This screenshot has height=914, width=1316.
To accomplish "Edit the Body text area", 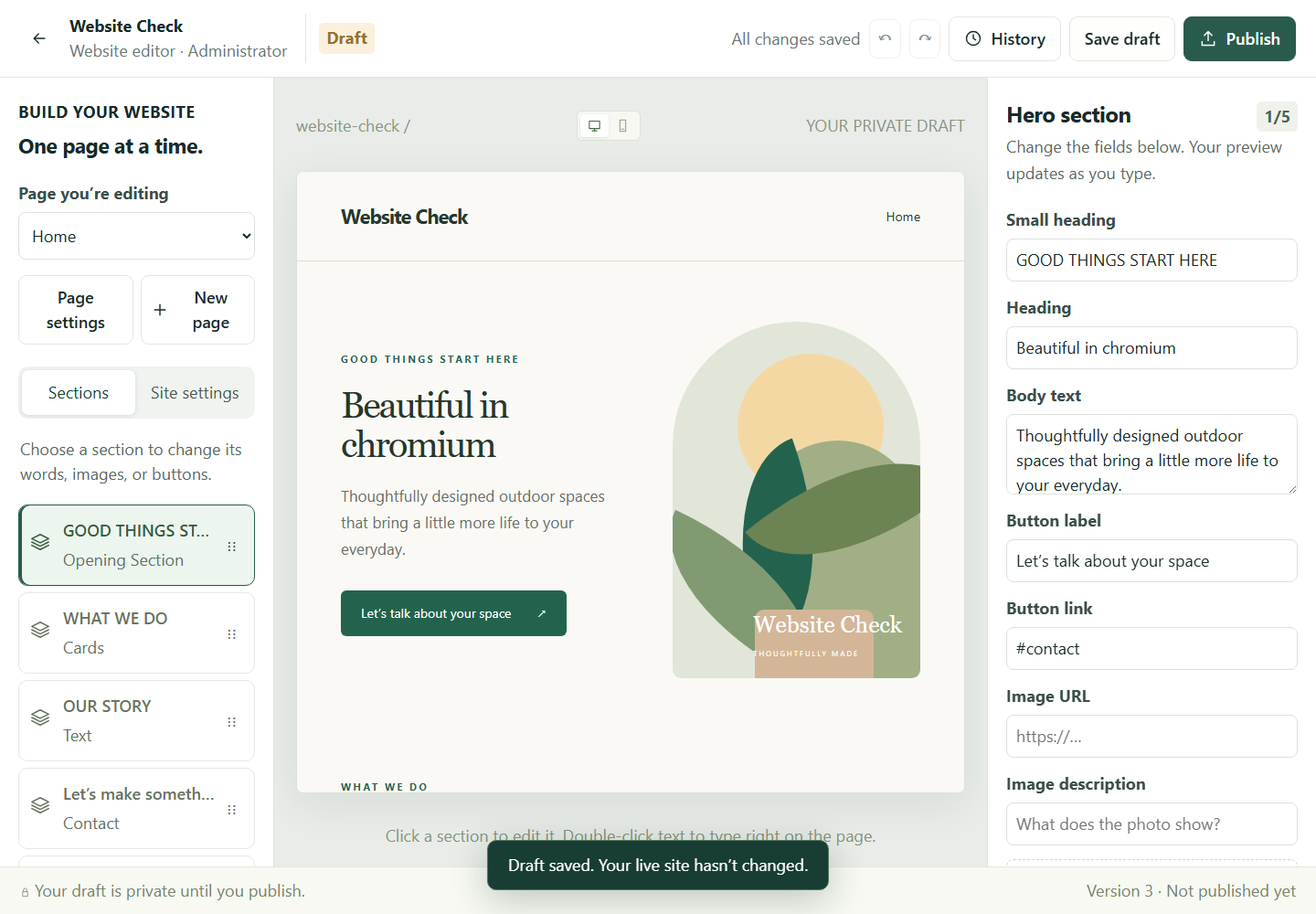I will (x=1151, y=454).
